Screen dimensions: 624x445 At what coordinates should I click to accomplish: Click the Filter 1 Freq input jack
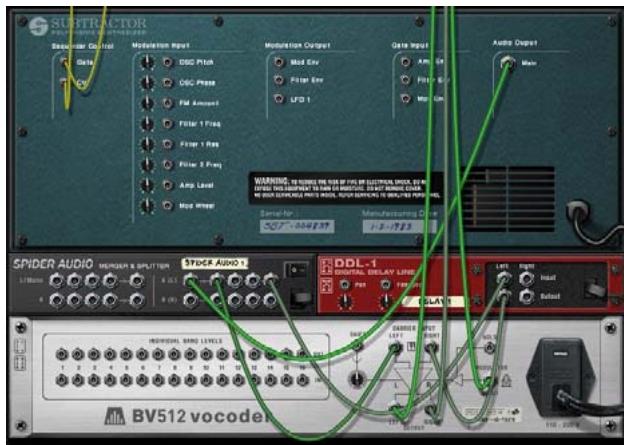[168, 124]
